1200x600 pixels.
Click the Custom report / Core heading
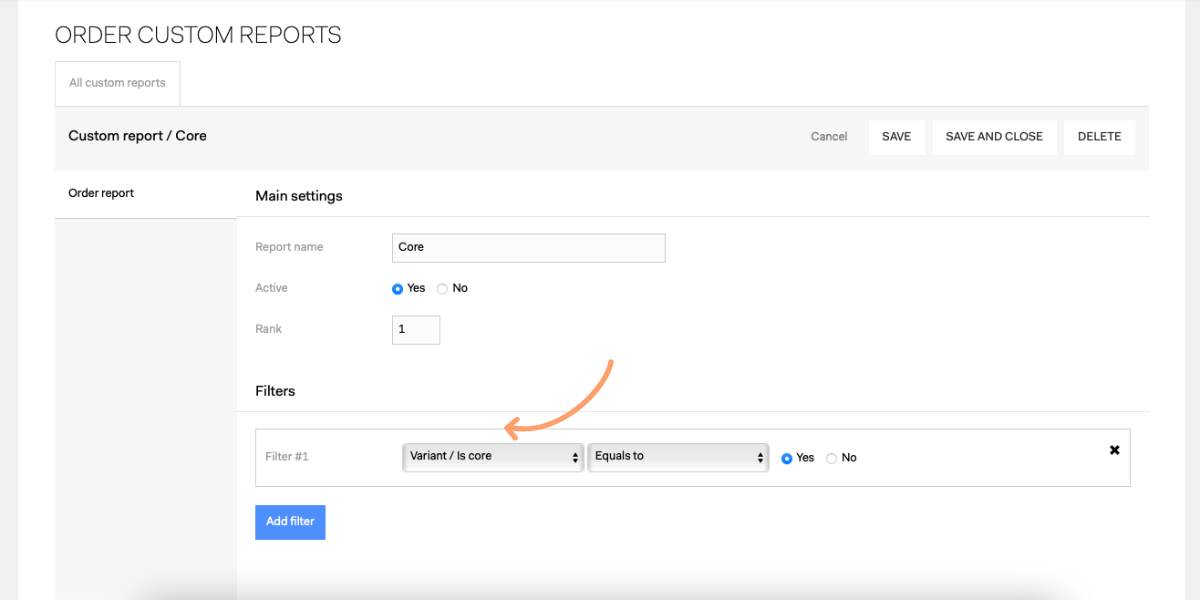(x=137, y=136)
